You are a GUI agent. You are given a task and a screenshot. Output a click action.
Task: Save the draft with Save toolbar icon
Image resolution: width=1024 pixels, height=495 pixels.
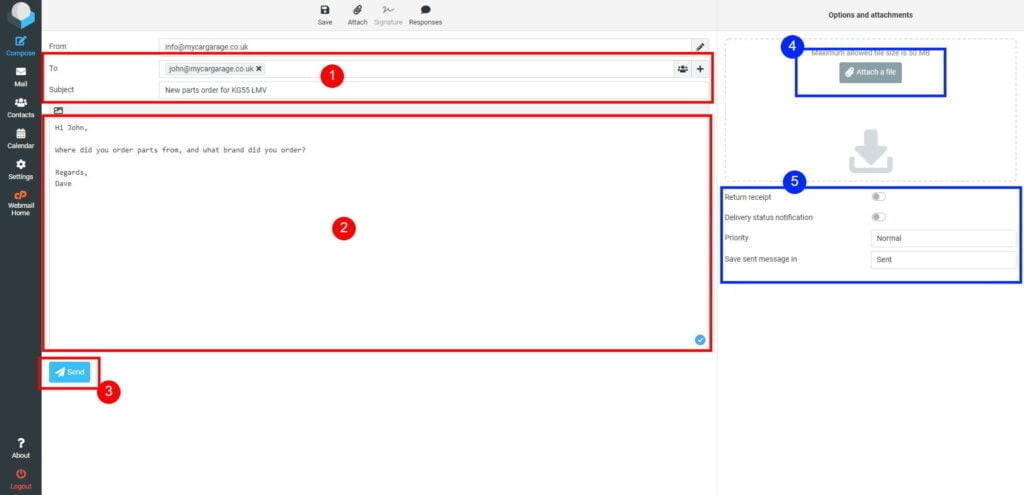coord(325,15)
